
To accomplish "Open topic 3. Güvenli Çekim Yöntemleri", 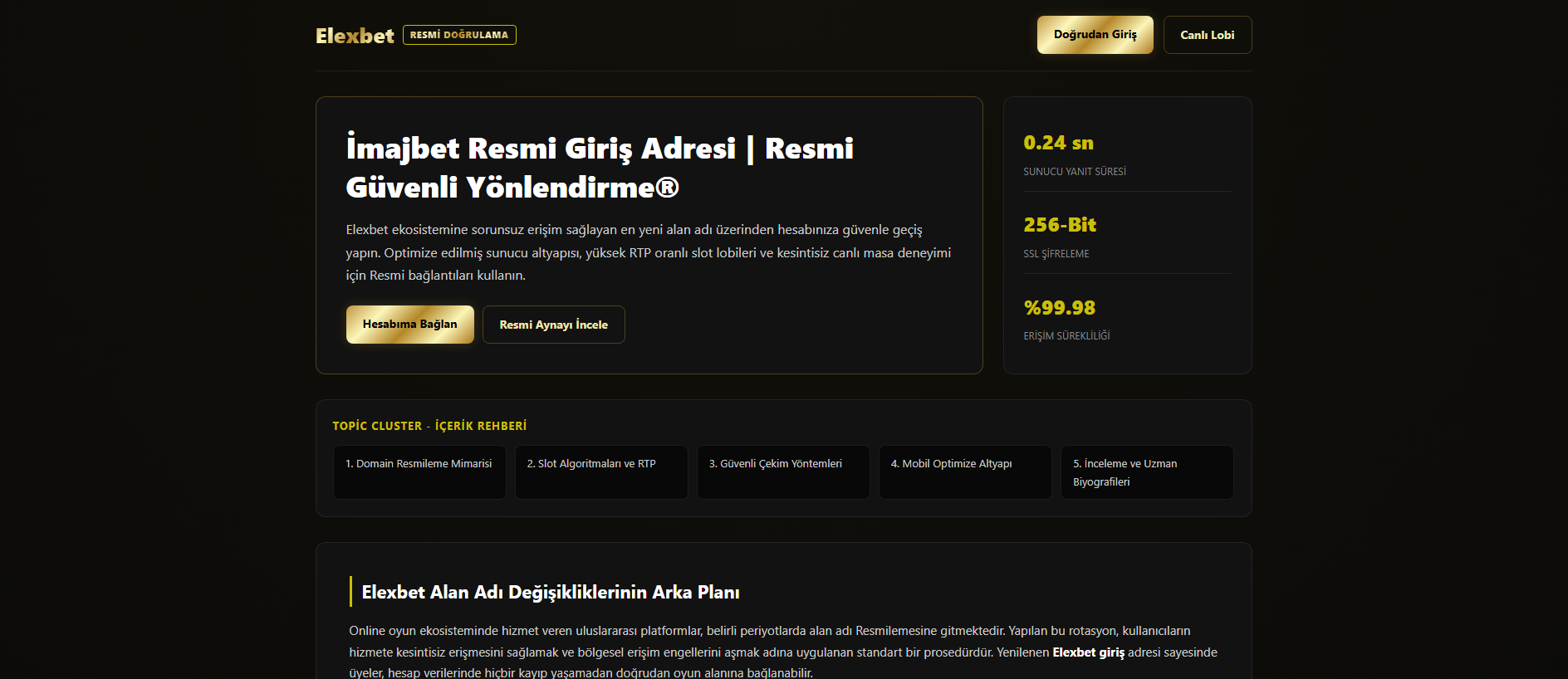I will coord(783,472).
